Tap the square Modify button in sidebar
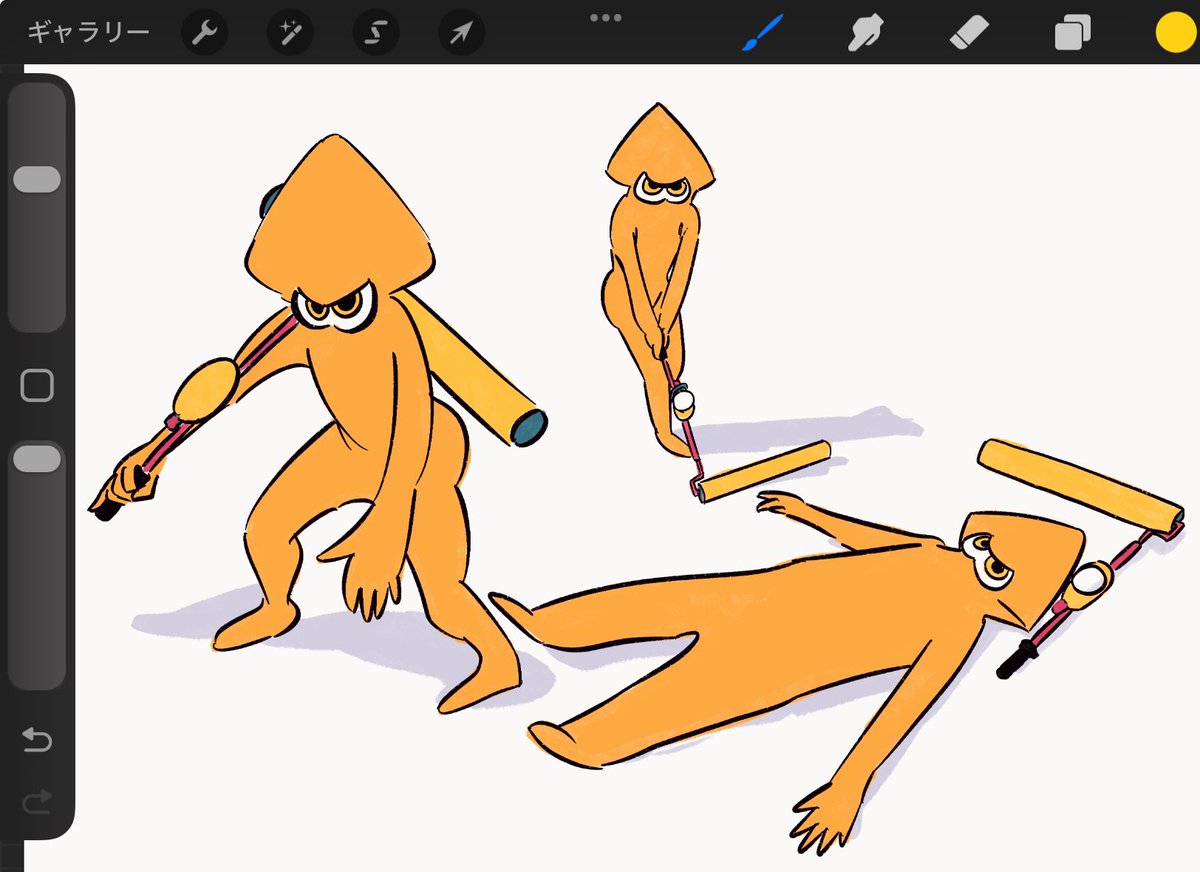This screenshot has width=1200, height=872. click(37, 385)
